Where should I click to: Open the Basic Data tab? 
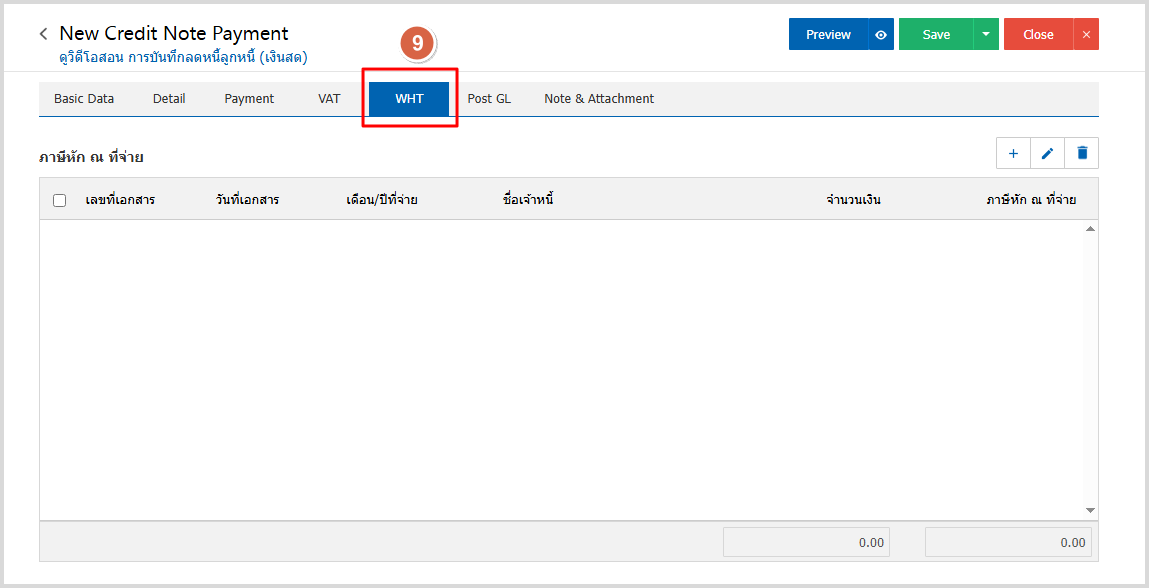coord(84,99)
